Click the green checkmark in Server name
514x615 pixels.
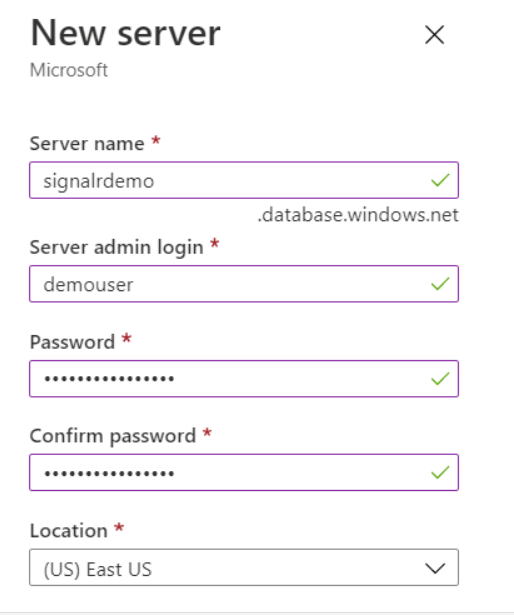point(440,180)
